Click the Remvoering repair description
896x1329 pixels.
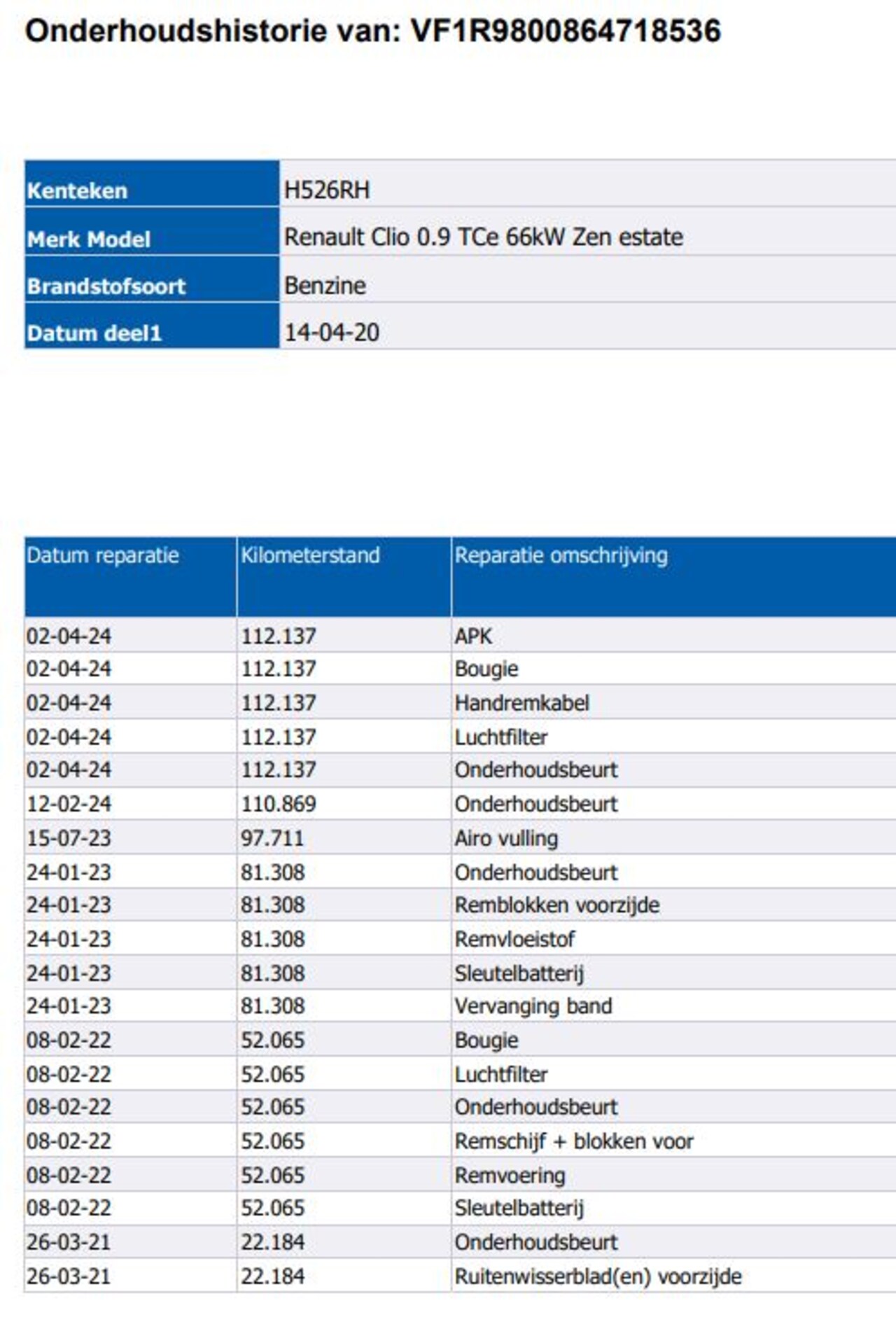click(x=510, y=1176)
